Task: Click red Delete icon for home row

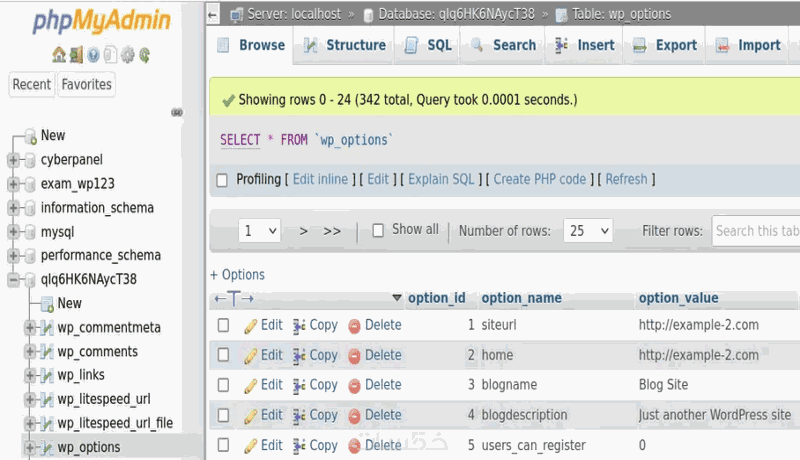Action: 354,356
